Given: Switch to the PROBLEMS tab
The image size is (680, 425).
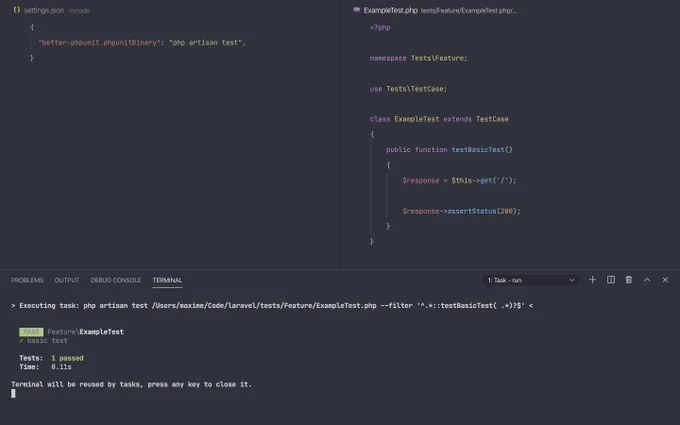Looking at the screenshot, I should pos(27,280).
